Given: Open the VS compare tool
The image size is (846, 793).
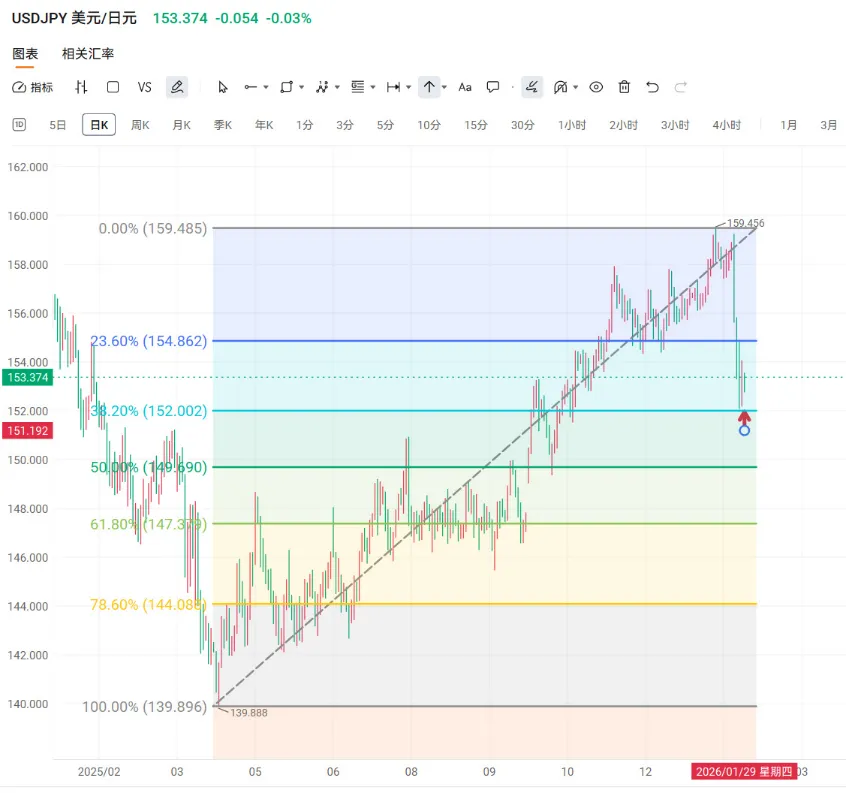Looking at the screenshot, I should click(144, 87).
